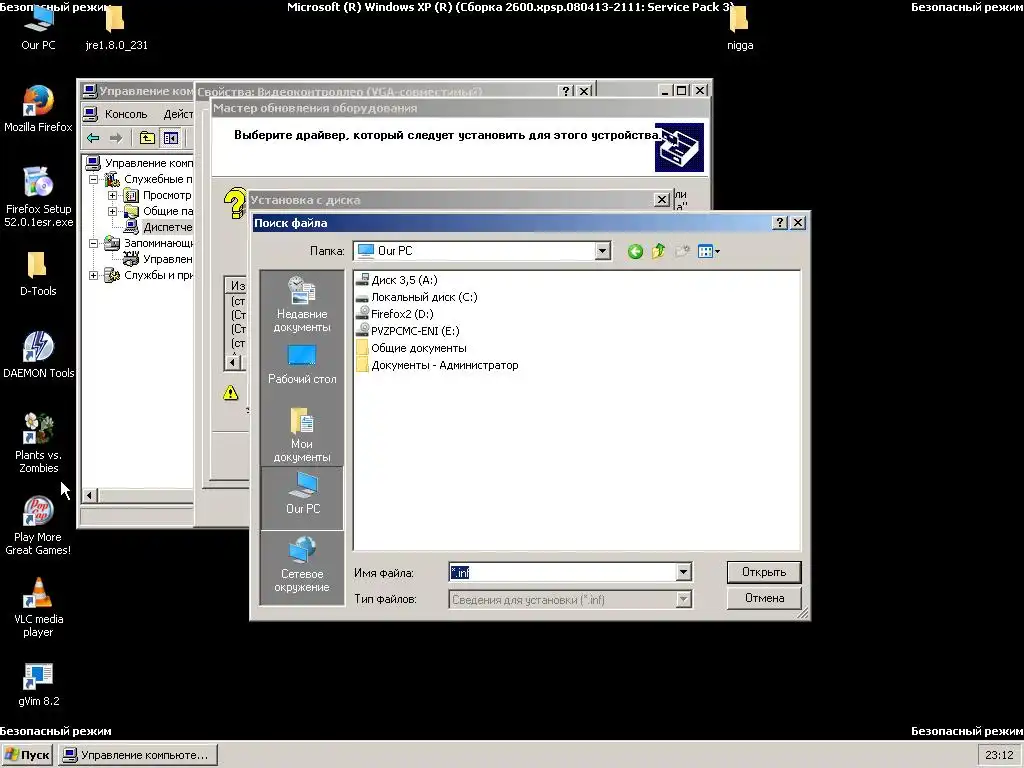The width and height of the screenshot is (1024, 768).
Task: Select Рабочий стол in places bar
Action: [302, 365]
